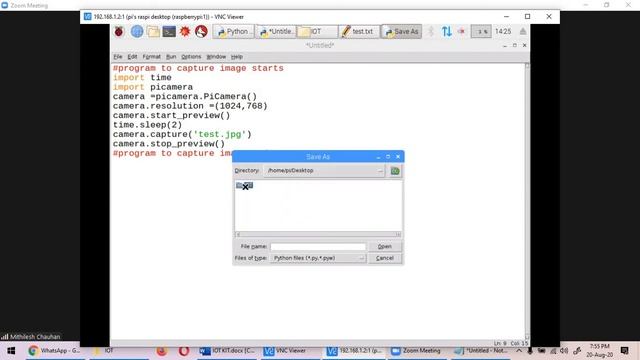
Task: Switch to VNC Viewer taskbar item
Action: pyautogui.click(x=291, y=351)
